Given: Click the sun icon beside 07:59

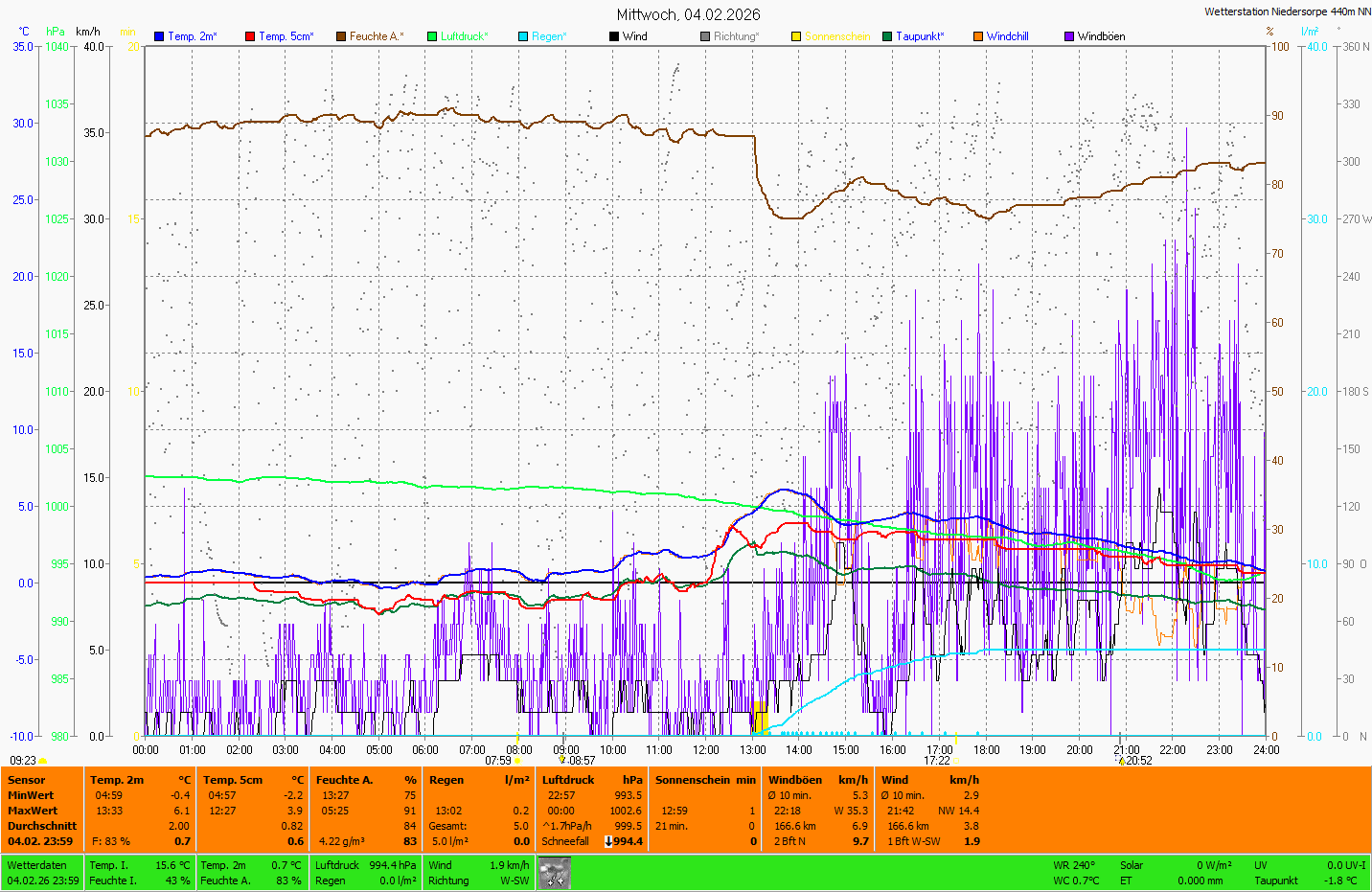Looking at the screenshot, I should click(518, 761).
